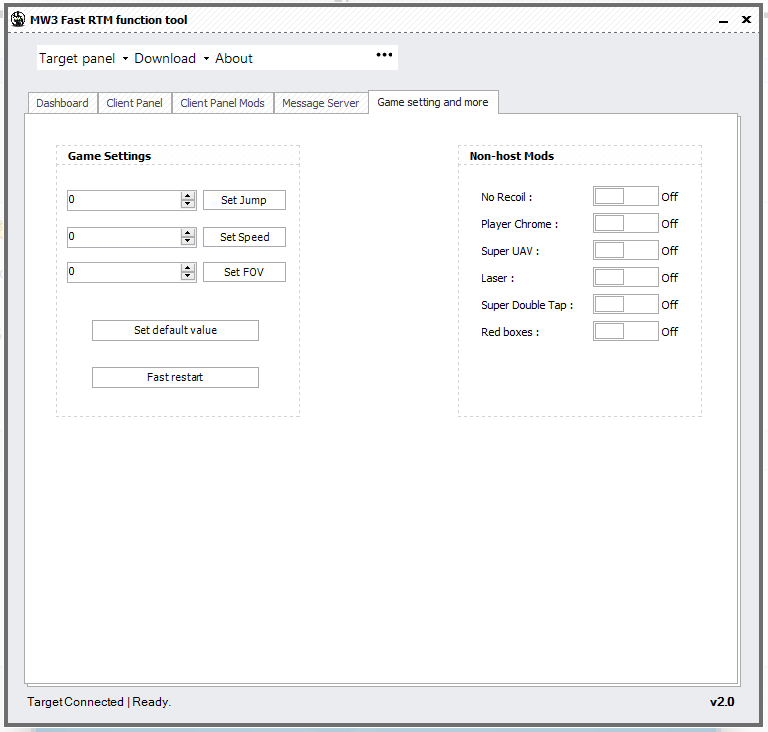Image resolution: width=768 pixels, height=732 pixels.
Task: Toggle the No Recoil switch
Action: [625, 196]
